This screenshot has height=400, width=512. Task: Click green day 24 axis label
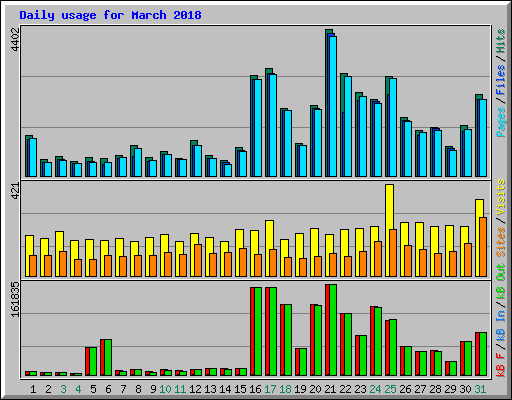375,389
